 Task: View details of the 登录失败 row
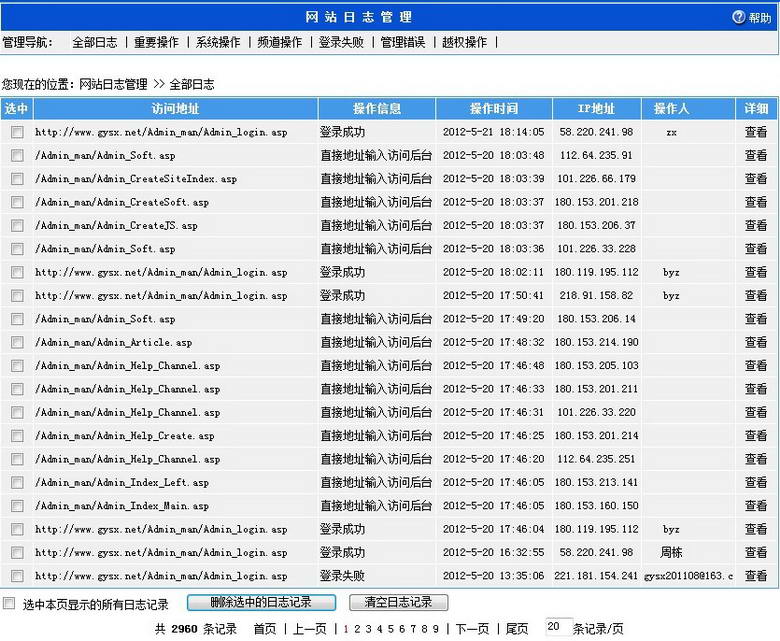pos(756,576)
